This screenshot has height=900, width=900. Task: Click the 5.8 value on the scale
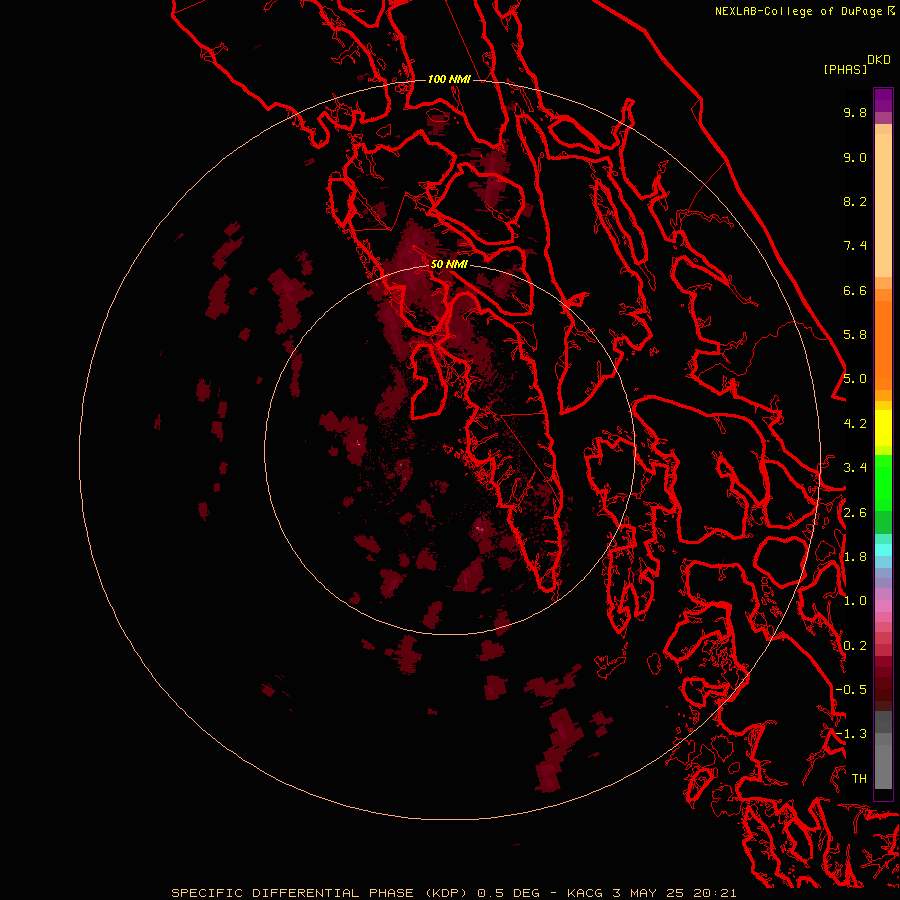(855, 335)
